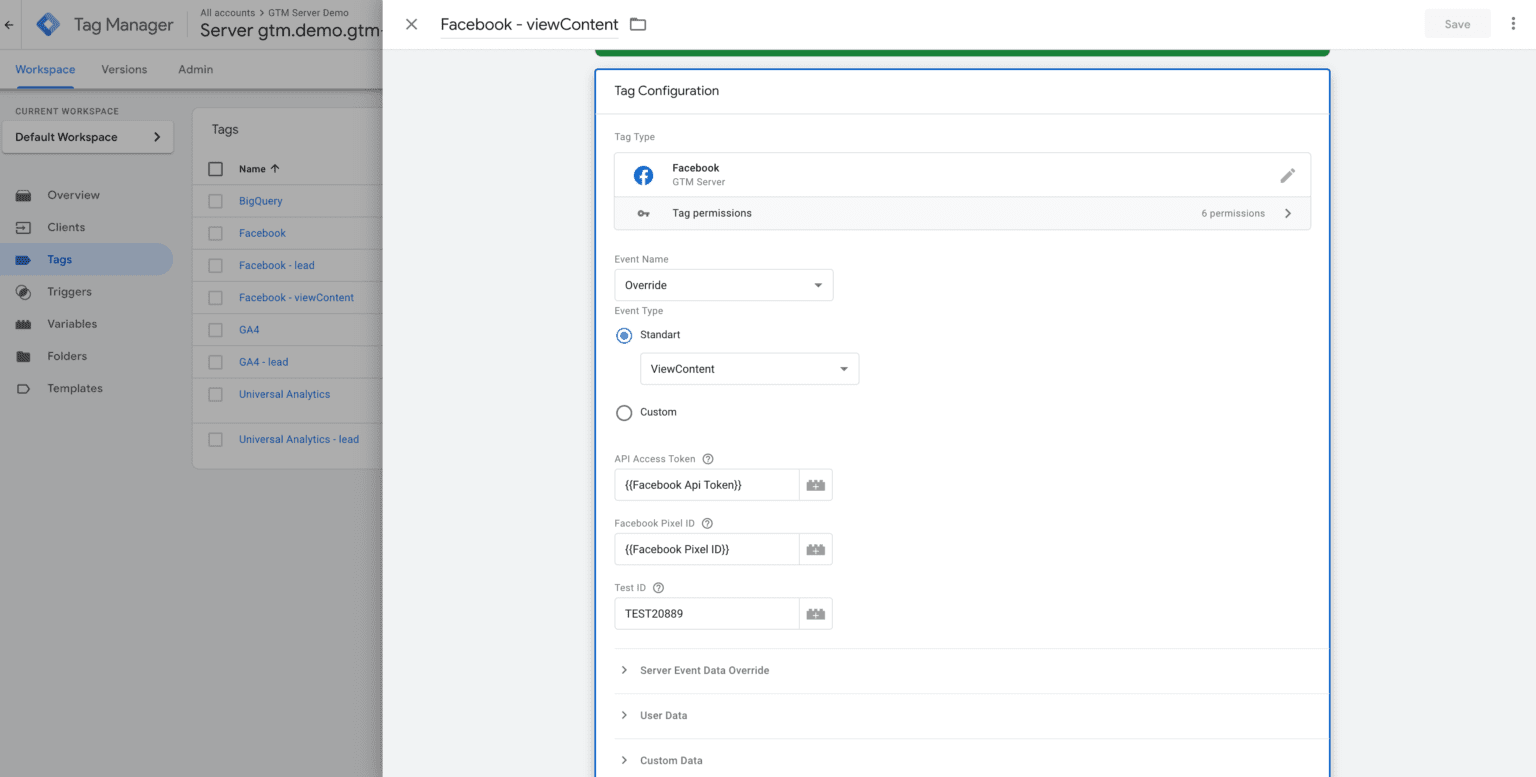Image resolution: width=1536 pixels, height=777 pixels.
Task: Open Clients in the sidebar
Action: 66,227
